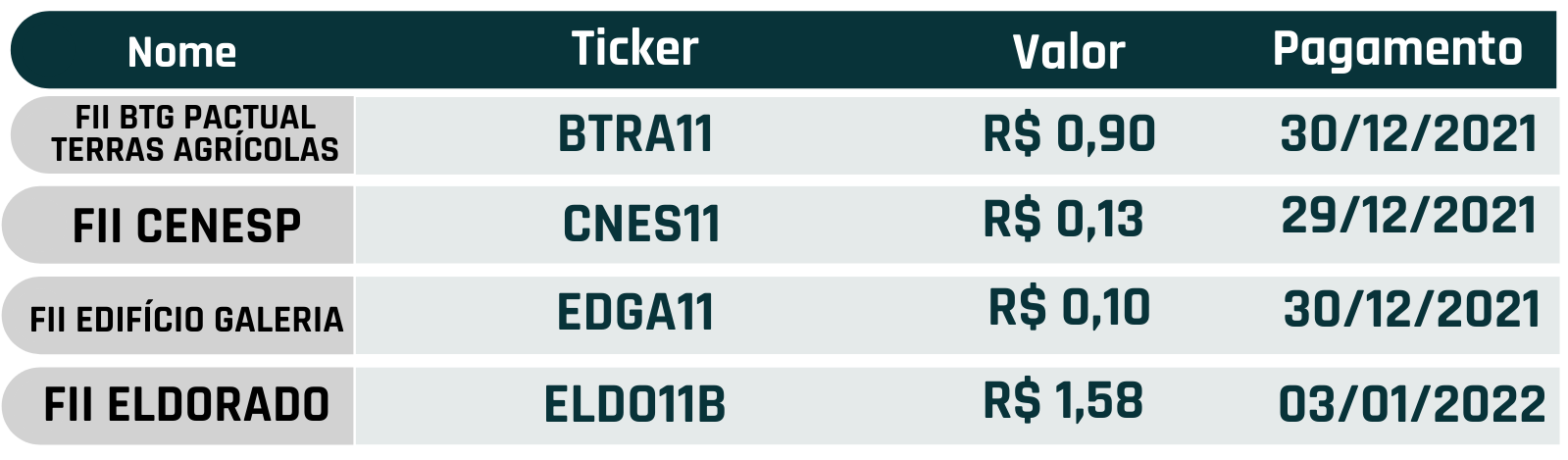Click the R$ 1,58 value
Screen dimensions: 1568x460
click(x=1064, y=400)
